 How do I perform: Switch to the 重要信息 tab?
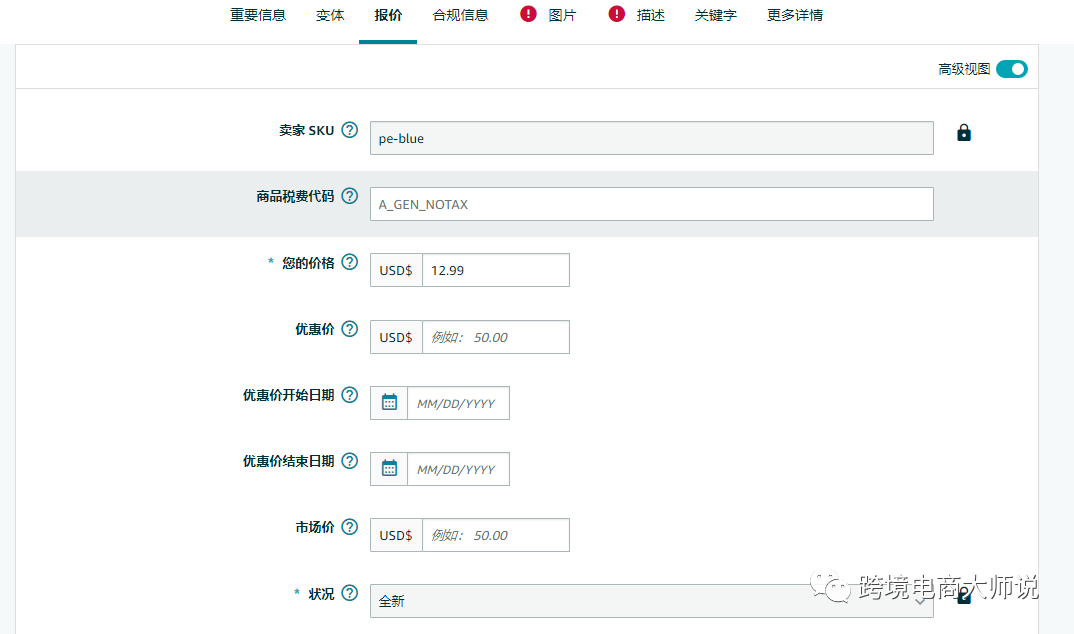(257, 15)
